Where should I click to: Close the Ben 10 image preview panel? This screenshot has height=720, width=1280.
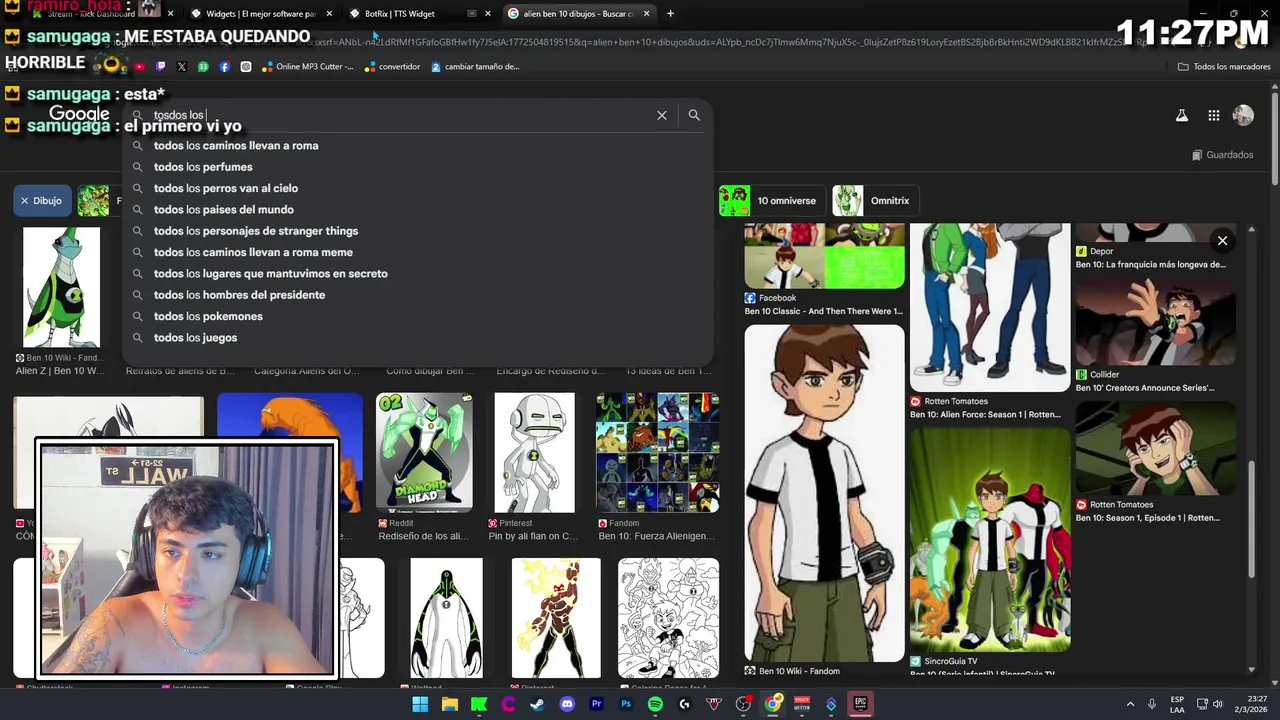1222,240
